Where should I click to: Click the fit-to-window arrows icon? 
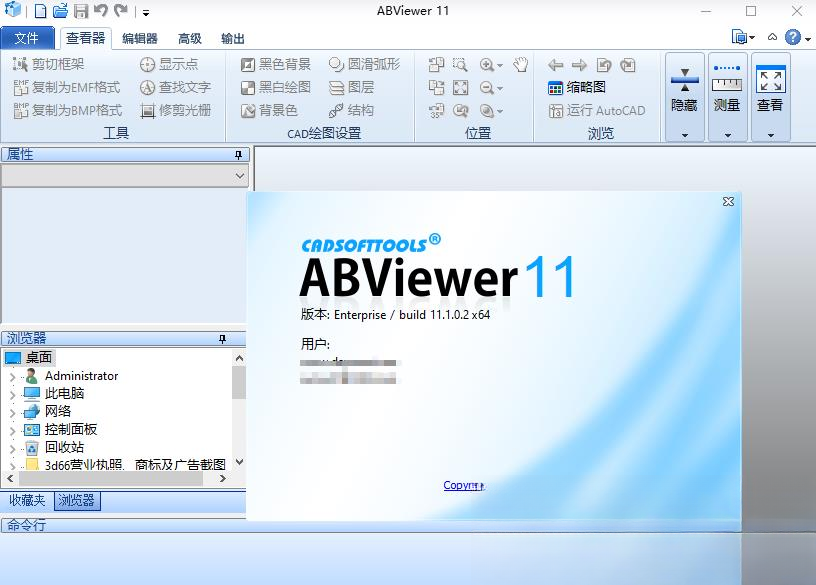tap(460, 87)
